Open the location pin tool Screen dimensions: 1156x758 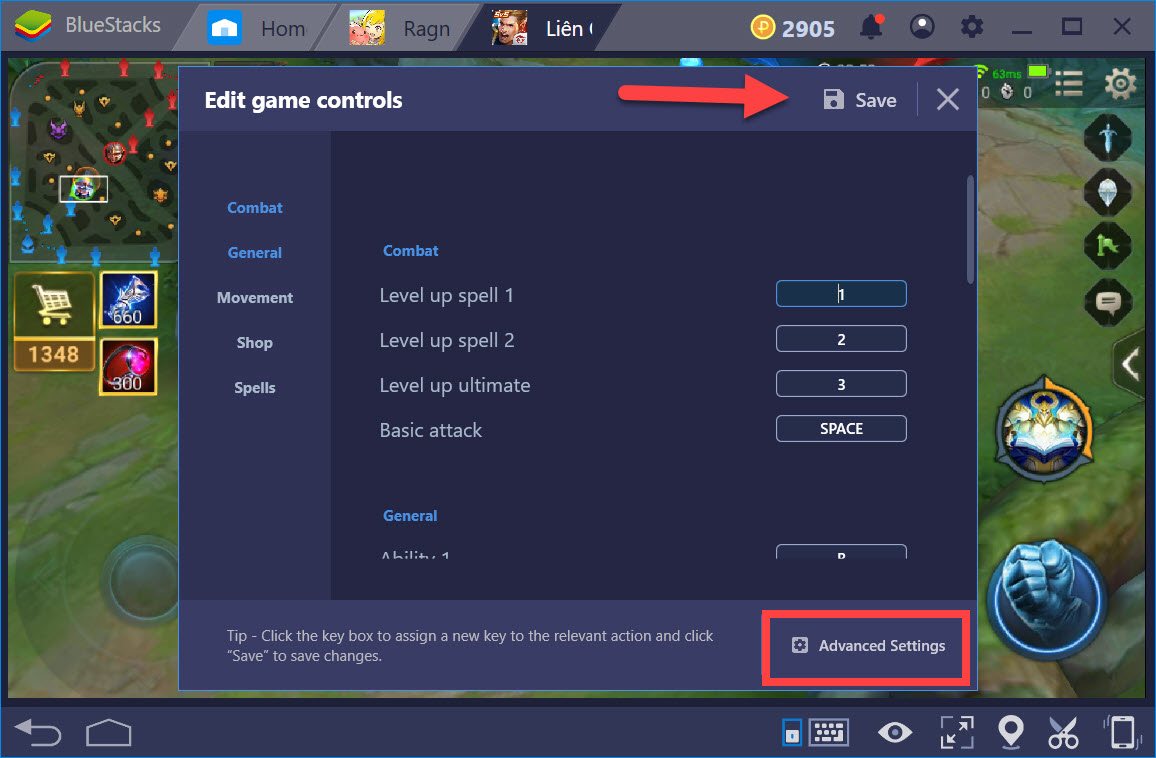[x=1010, y=732]
